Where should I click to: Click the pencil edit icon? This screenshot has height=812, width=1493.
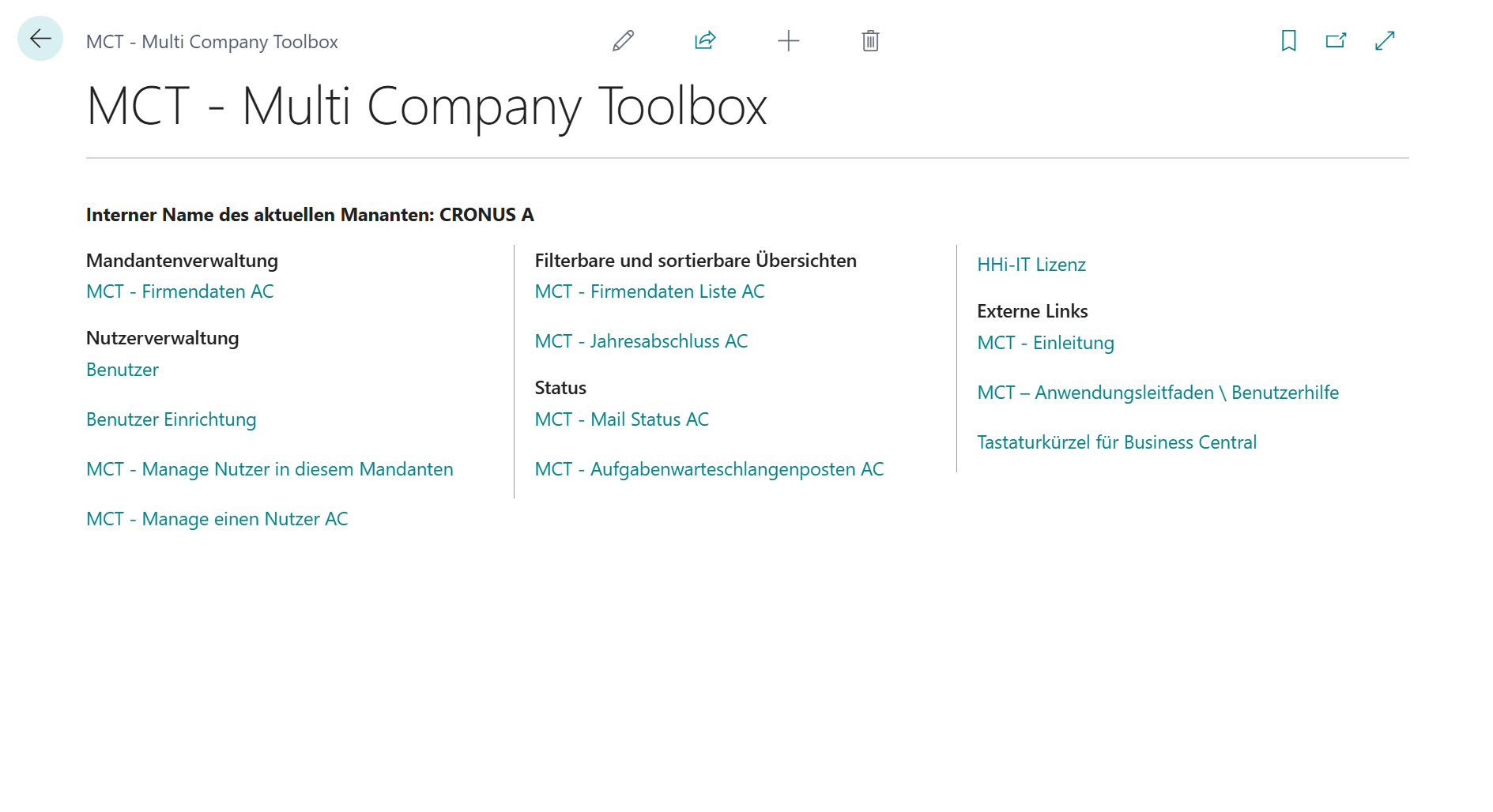(624, 40)
